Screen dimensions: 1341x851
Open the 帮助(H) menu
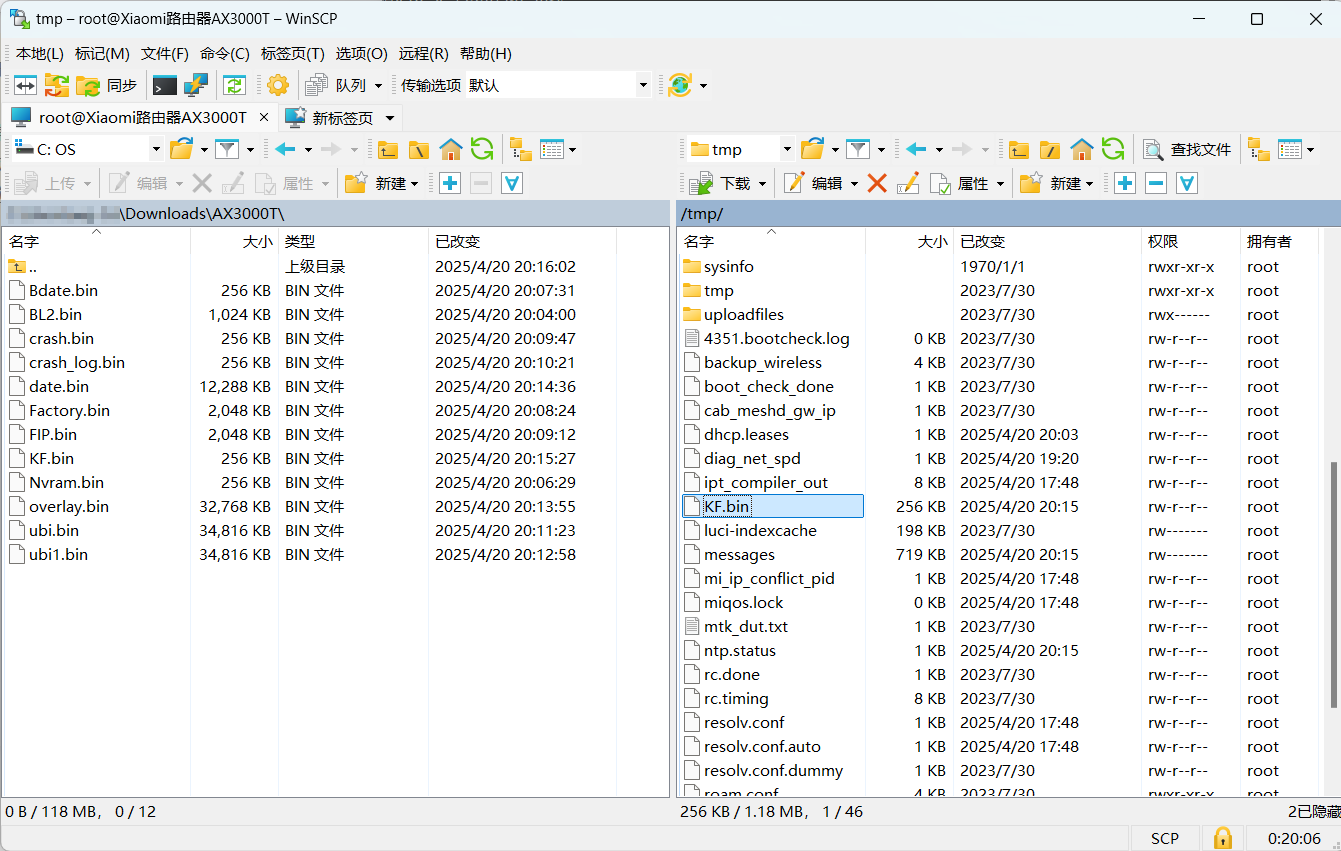[486, 54]
